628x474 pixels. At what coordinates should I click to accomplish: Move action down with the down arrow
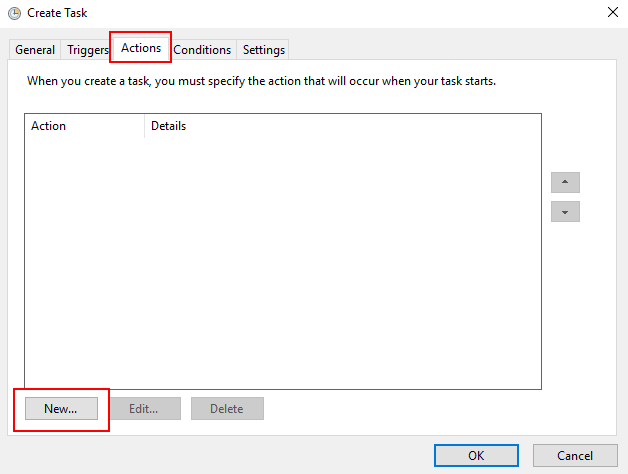click(565, 212)
